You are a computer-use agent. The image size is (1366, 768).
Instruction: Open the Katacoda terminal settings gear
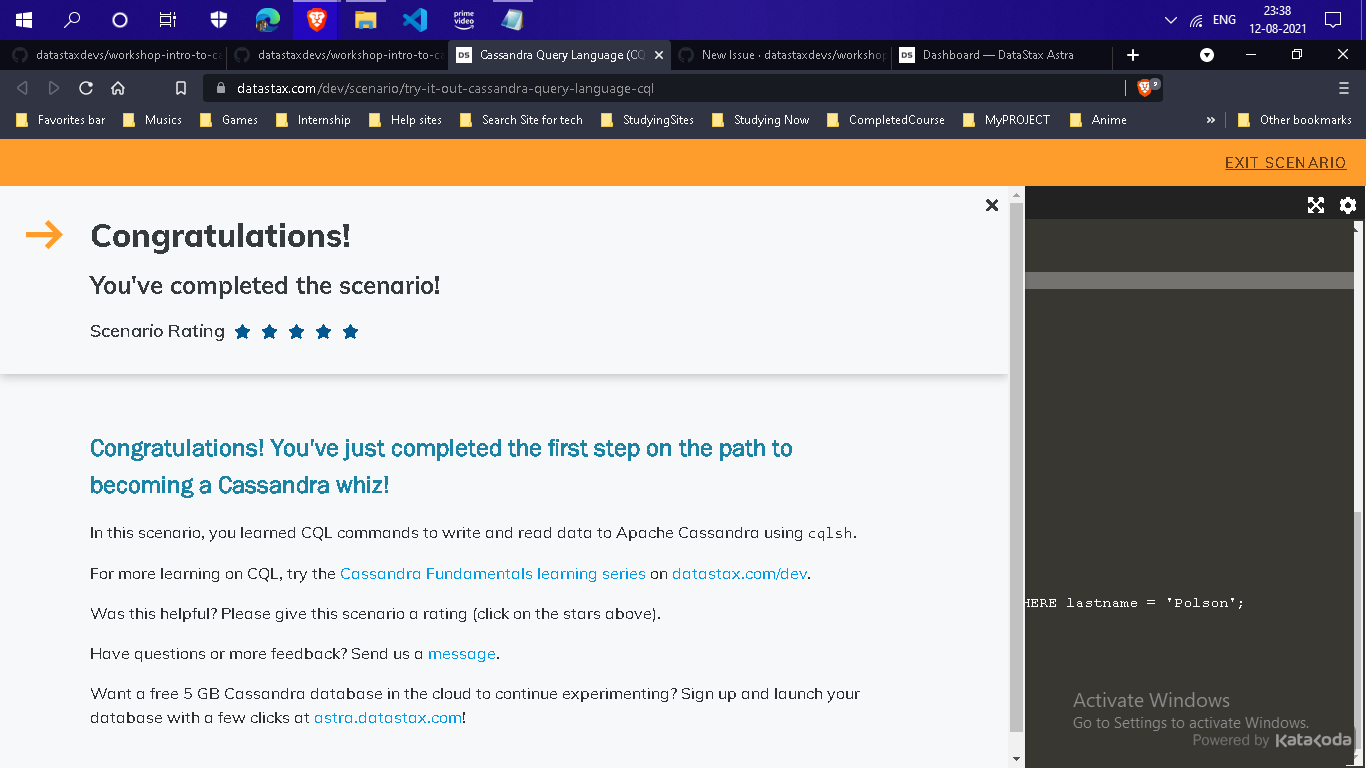[x=1347, y=205]
